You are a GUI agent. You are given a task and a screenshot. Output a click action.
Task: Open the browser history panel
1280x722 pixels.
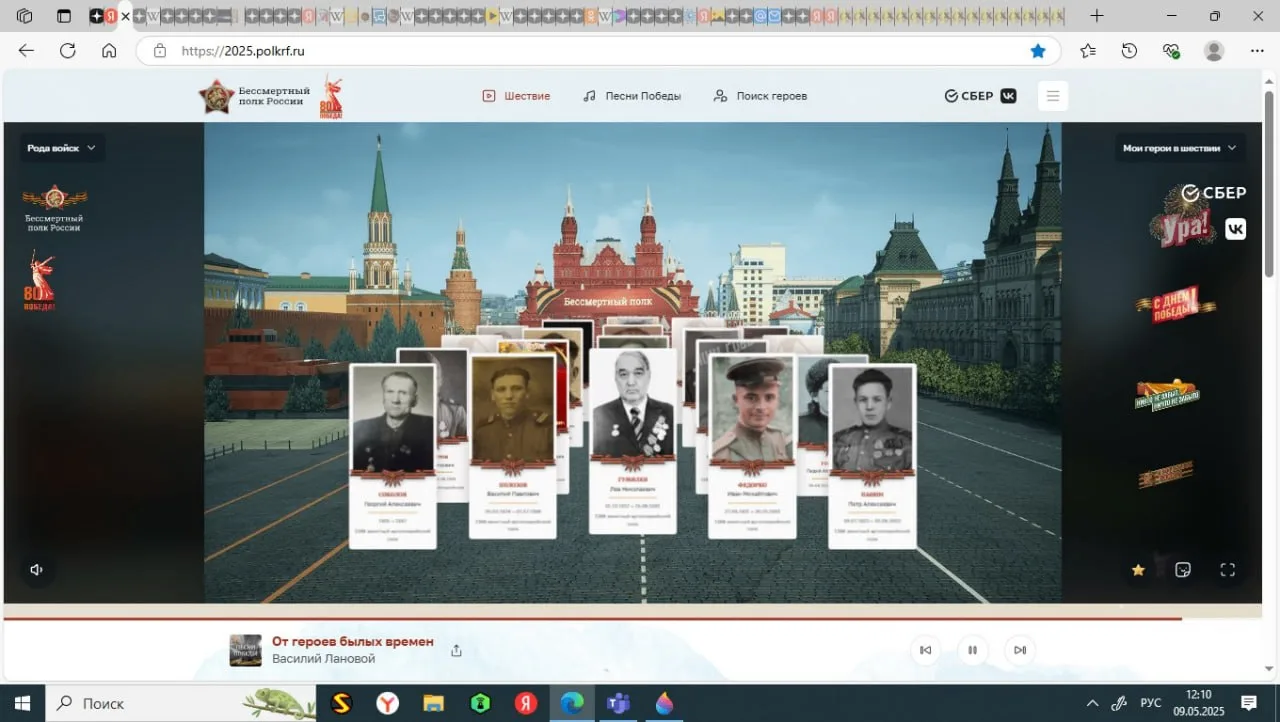[1129, 51]
